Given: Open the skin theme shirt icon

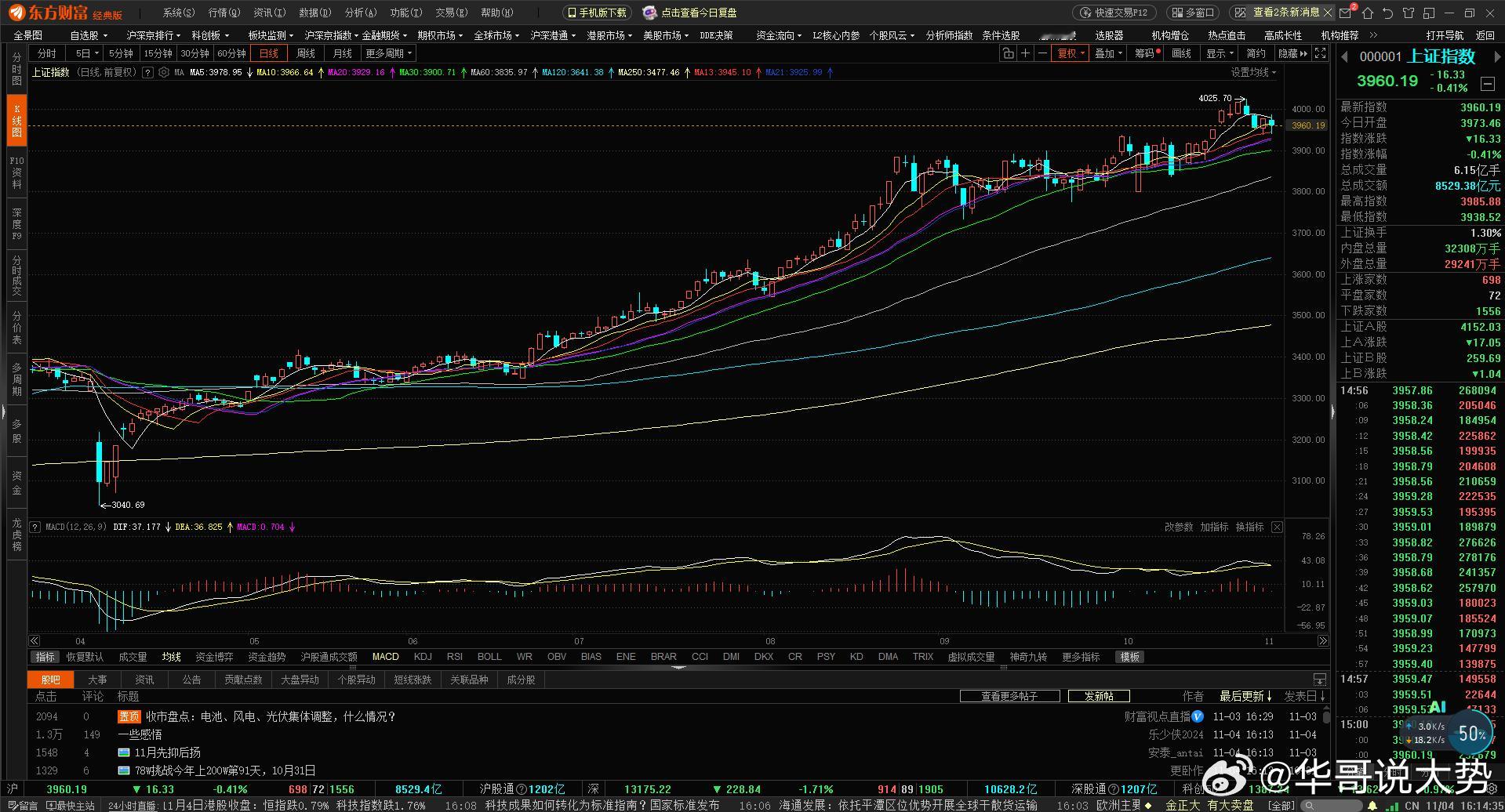Looking at the screenshot, I should pyautogui.click(x=1409, y=13).
